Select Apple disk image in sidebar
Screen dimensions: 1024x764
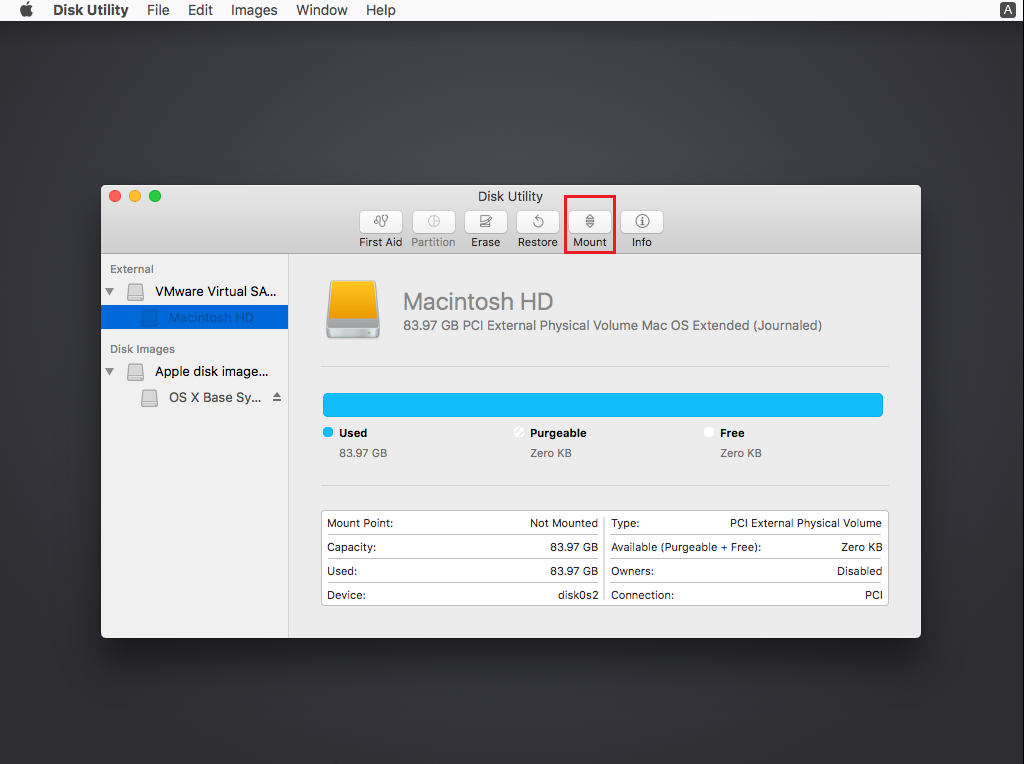click(x=211, y=372)
